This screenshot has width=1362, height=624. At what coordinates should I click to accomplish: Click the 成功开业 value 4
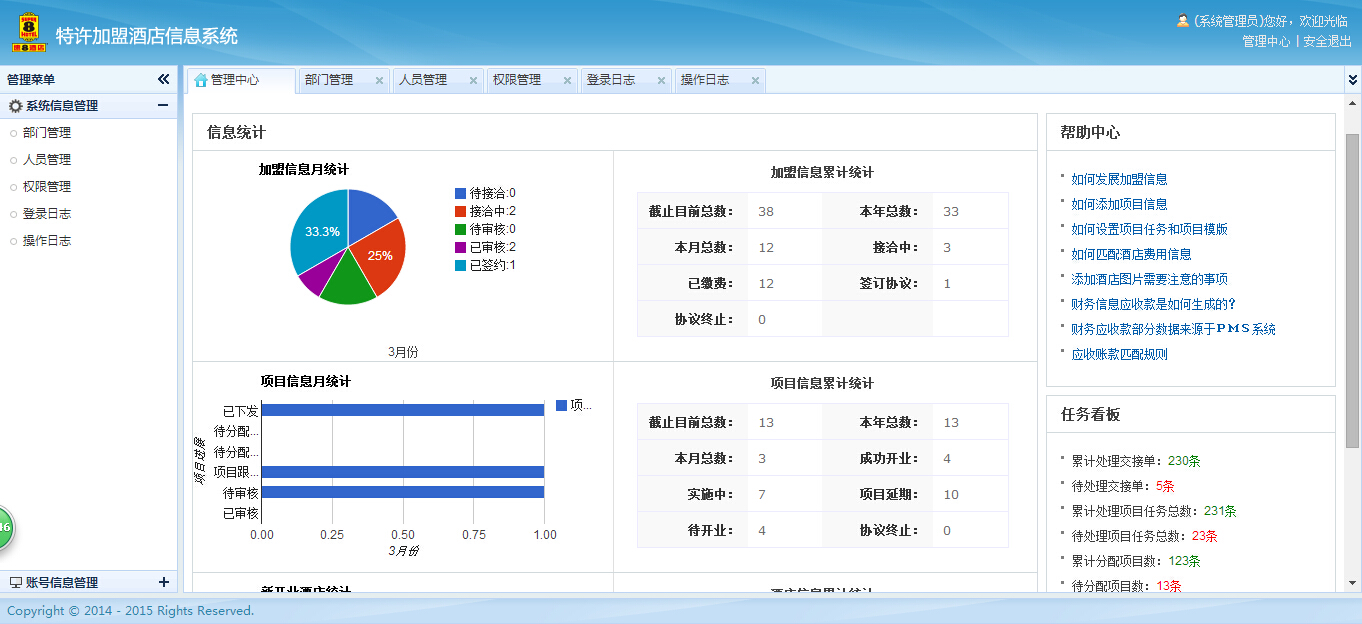(947, 458)
